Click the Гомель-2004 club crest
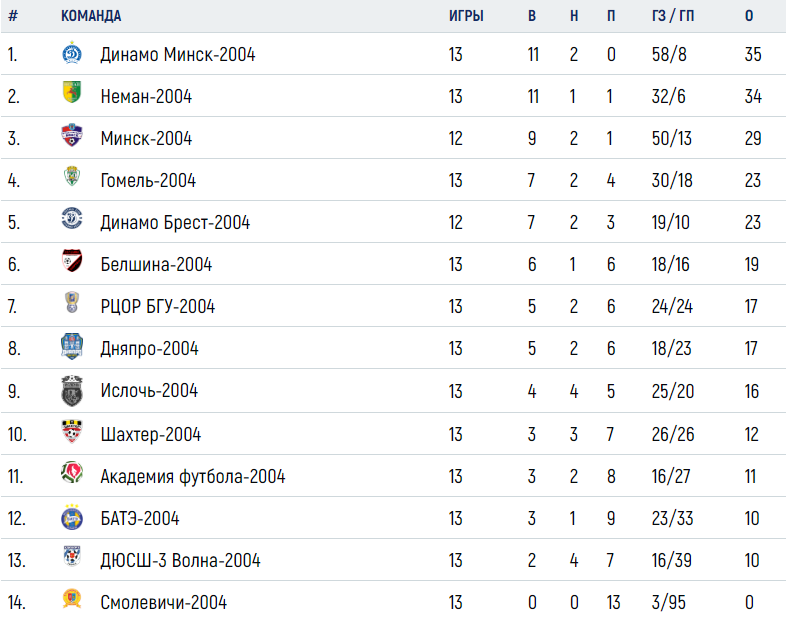 click(x=72, y=176)
